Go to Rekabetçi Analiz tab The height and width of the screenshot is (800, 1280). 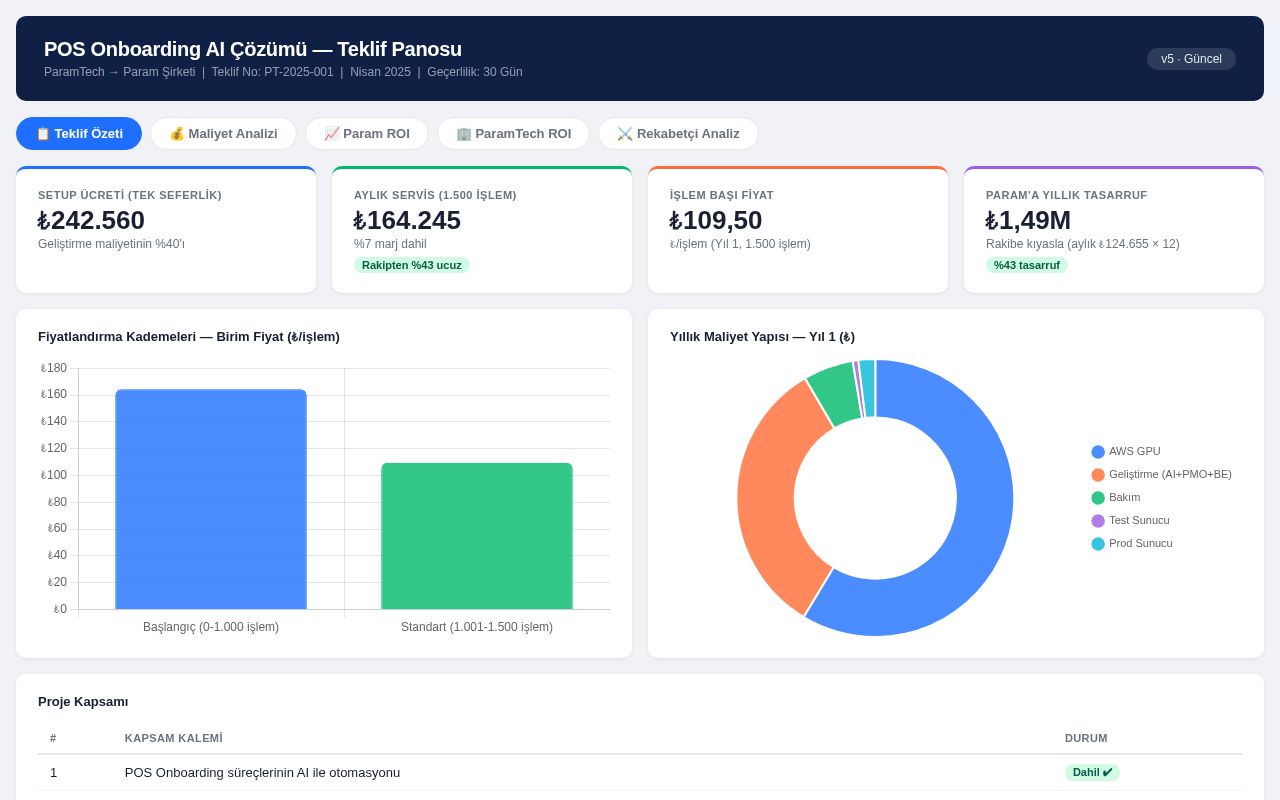678,133
